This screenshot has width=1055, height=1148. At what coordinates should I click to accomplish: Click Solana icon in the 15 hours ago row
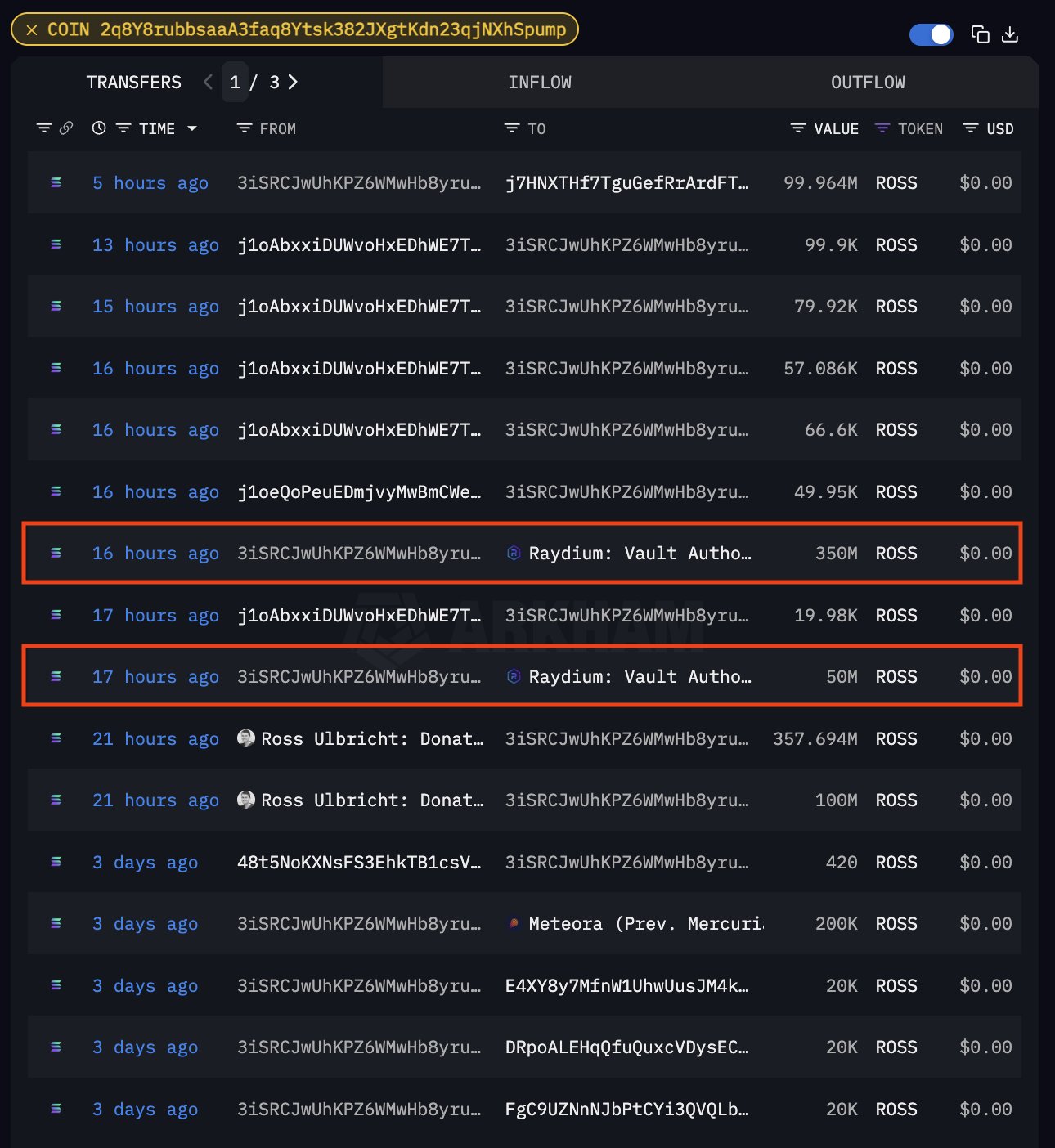pyautogui.click(x=56, y=306)
